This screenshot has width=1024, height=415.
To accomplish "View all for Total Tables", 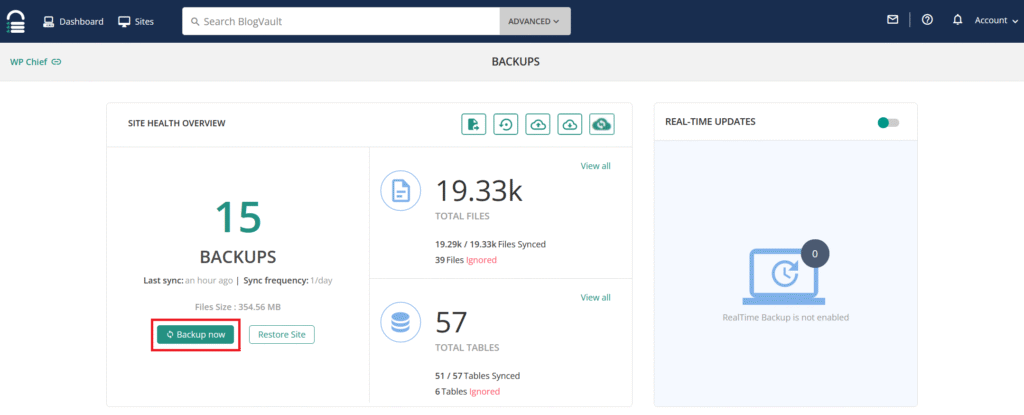I will (x=596, y=297).
